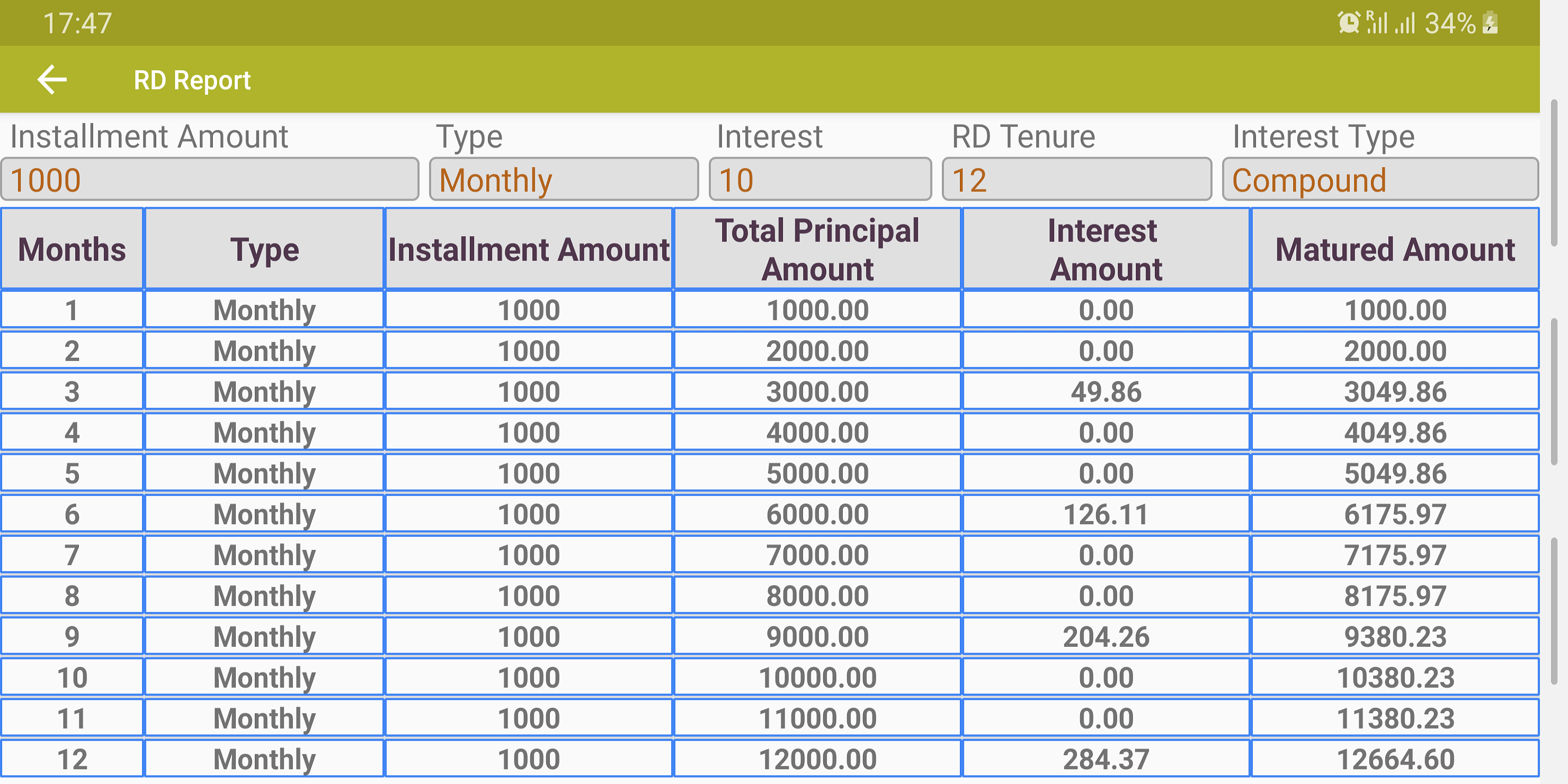Tap the battery charging status icon
Screen dimensions: 1568x784
tap(1490, 24)
